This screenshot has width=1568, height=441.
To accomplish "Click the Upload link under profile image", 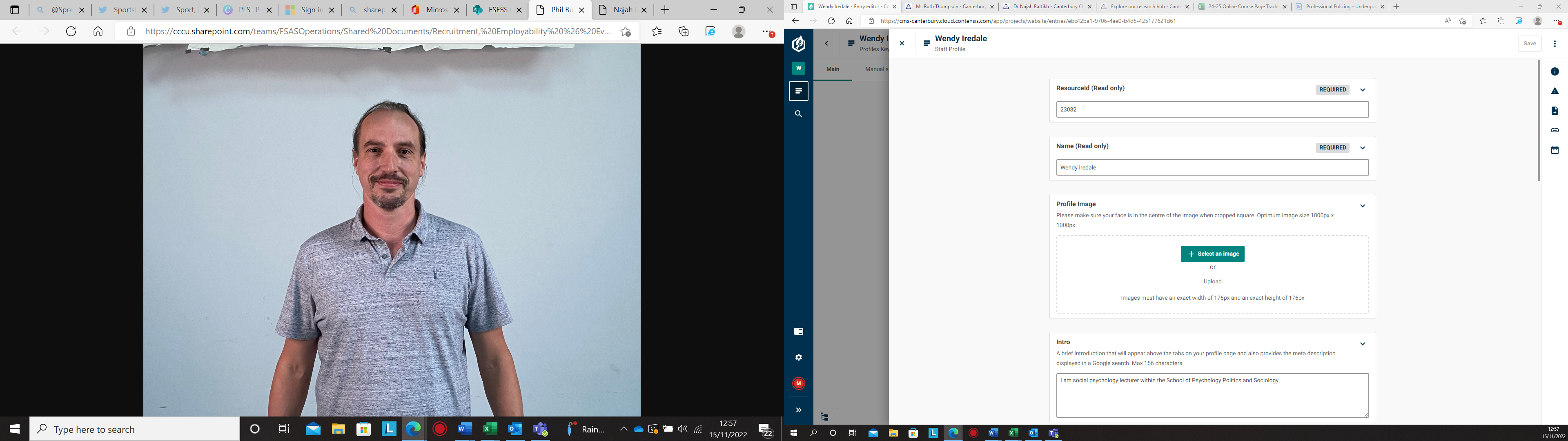I will click(x=1212, y=281).
